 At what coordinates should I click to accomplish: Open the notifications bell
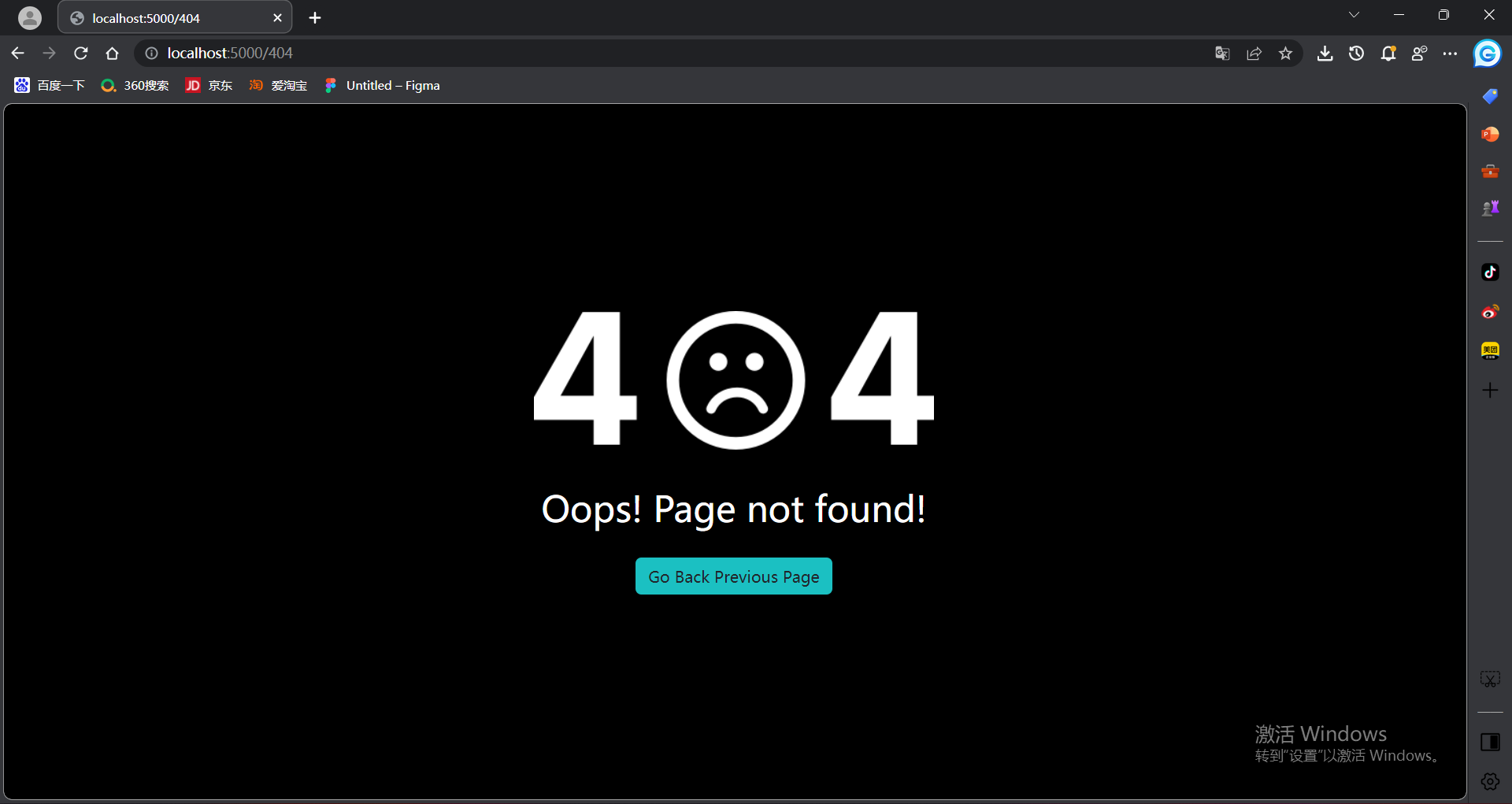pos(1388,53)
